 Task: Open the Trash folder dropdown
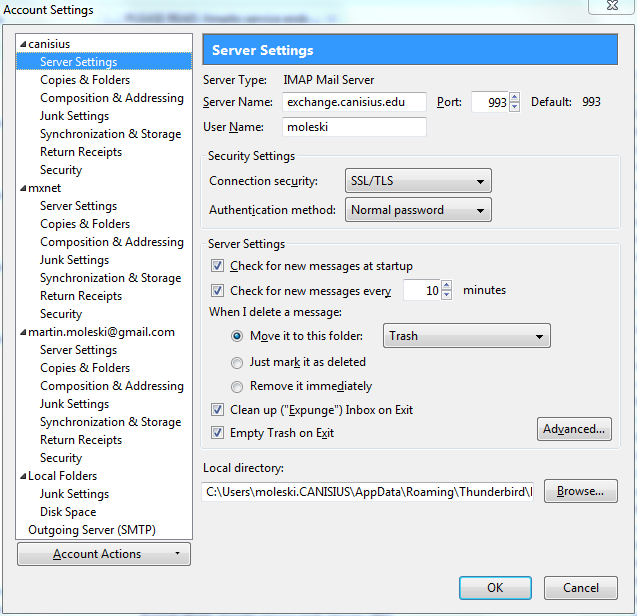tap(467, 336)
